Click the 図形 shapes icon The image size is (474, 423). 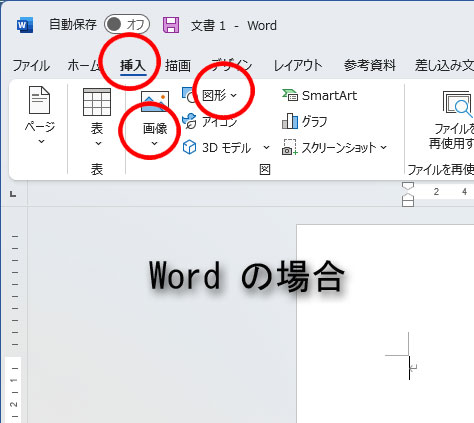pos(189,95)
